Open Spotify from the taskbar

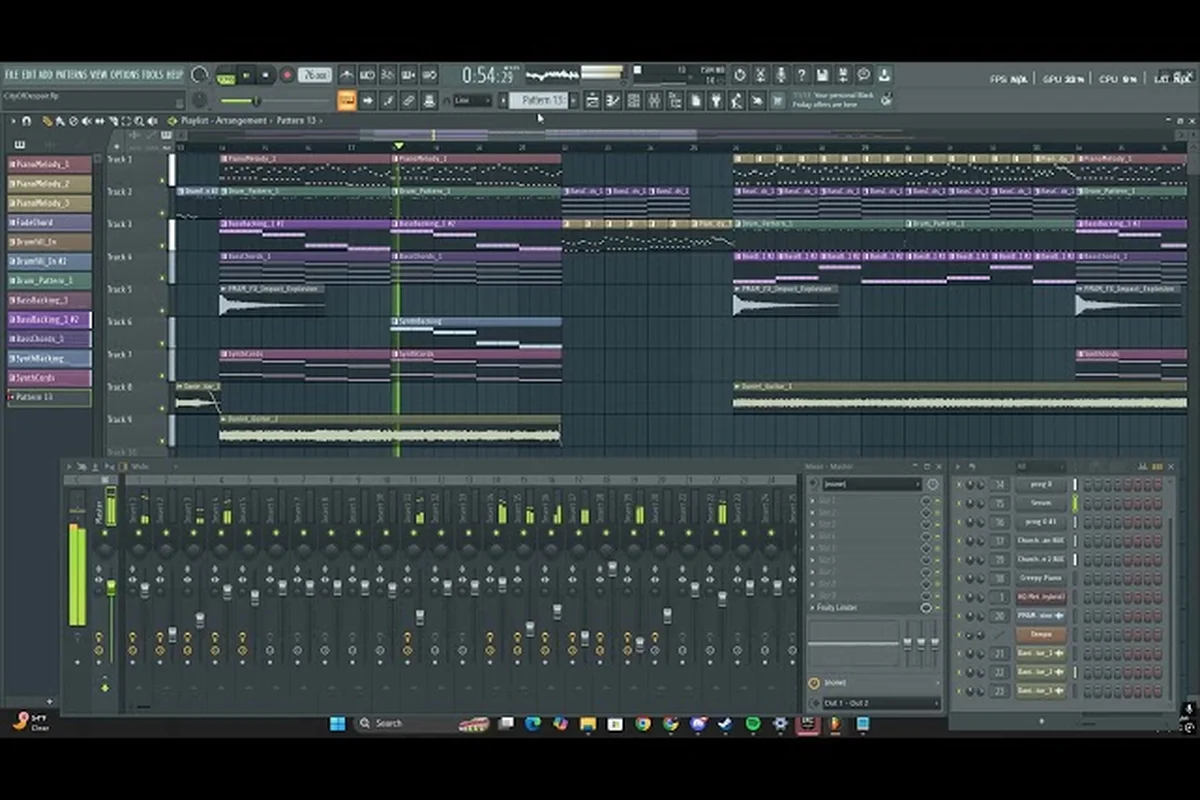(753, 723)
